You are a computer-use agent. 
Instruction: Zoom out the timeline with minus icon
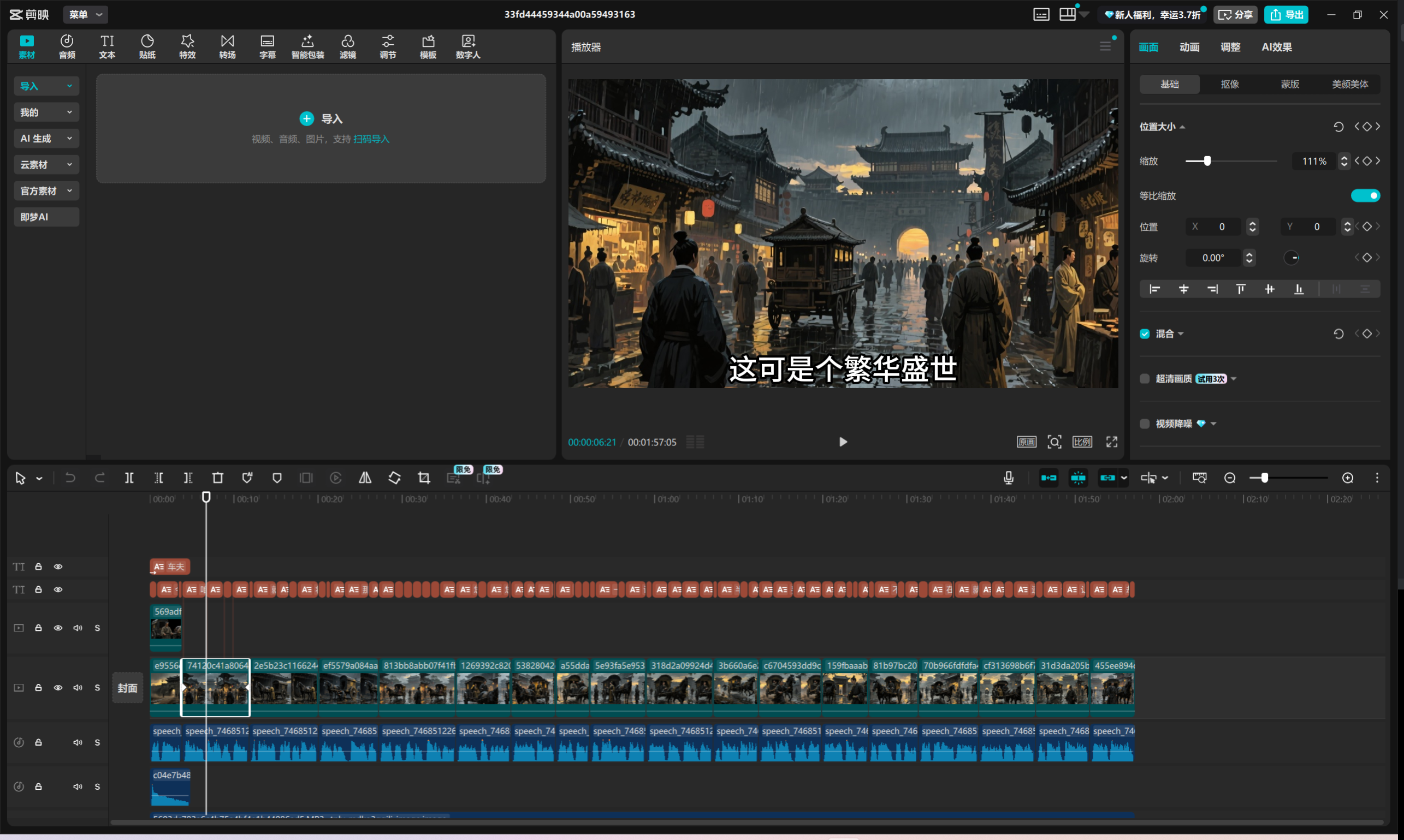click(x=1230, y=478)
